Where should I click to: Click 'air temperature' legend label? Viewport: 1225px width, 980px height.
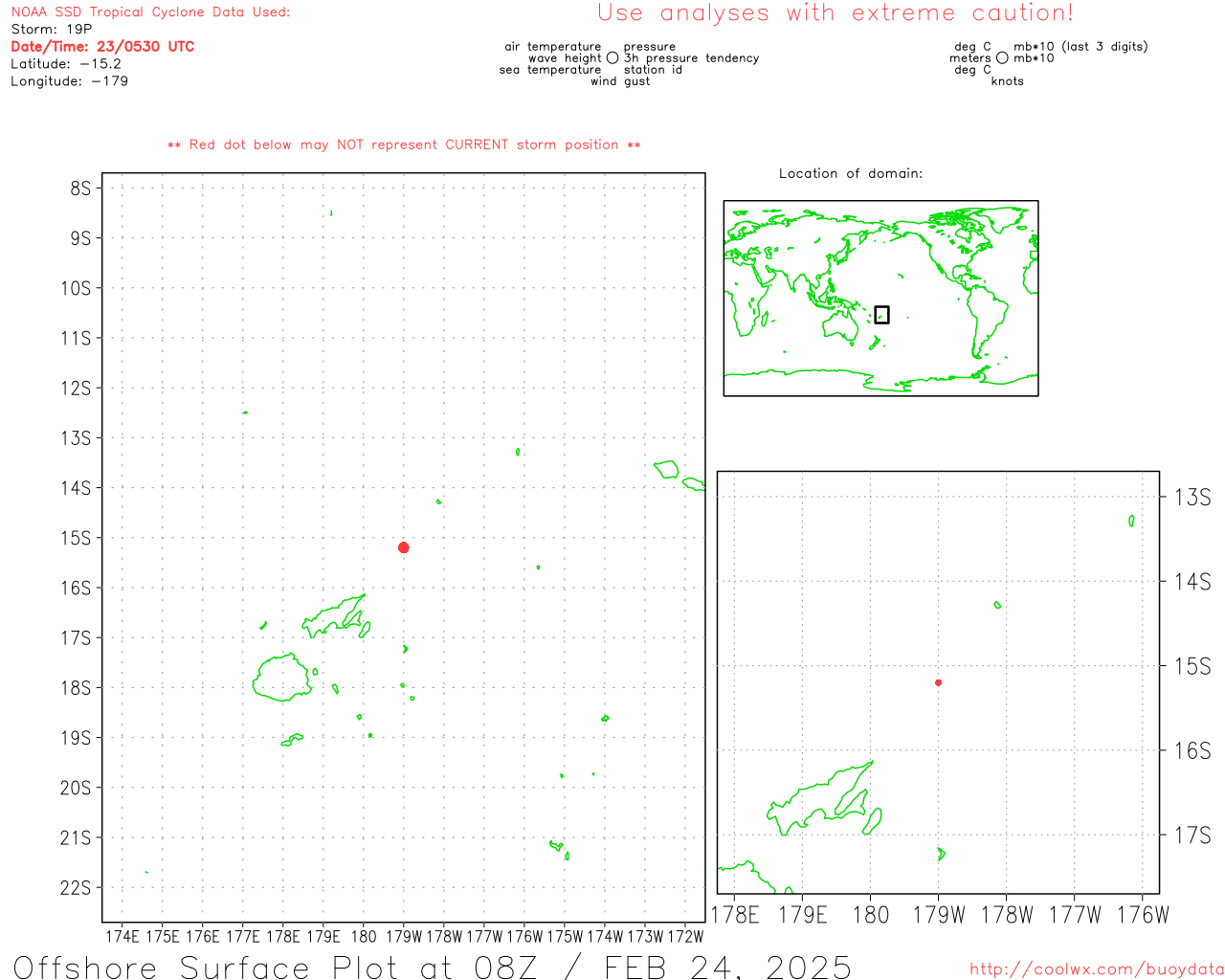tap(553, 47)
